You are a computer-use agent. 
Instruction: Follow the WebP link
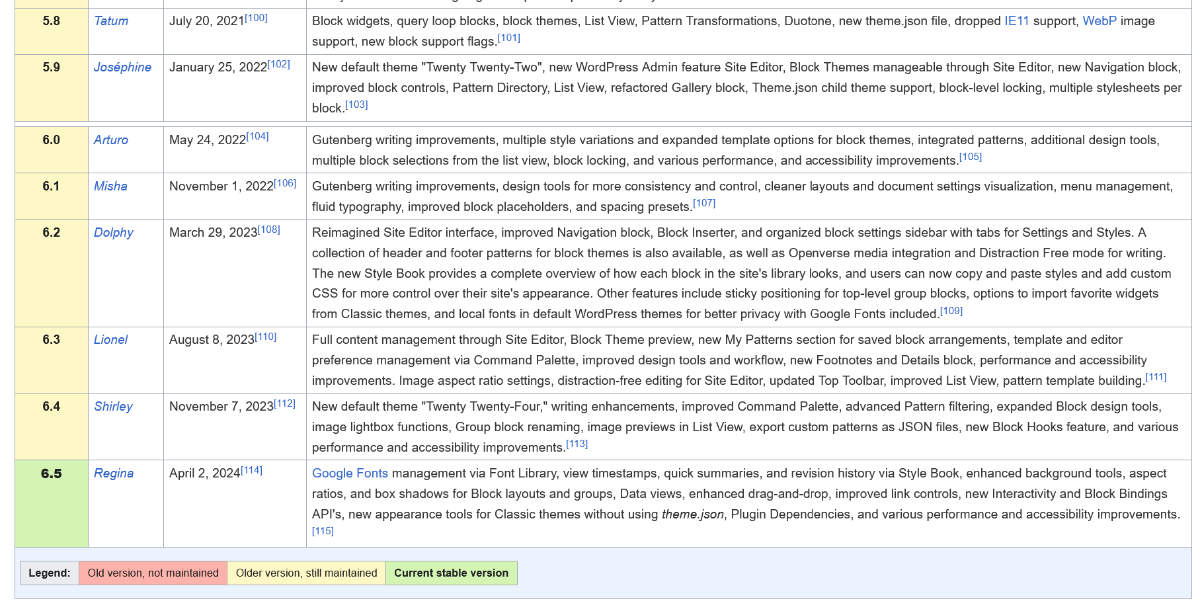1099,21
